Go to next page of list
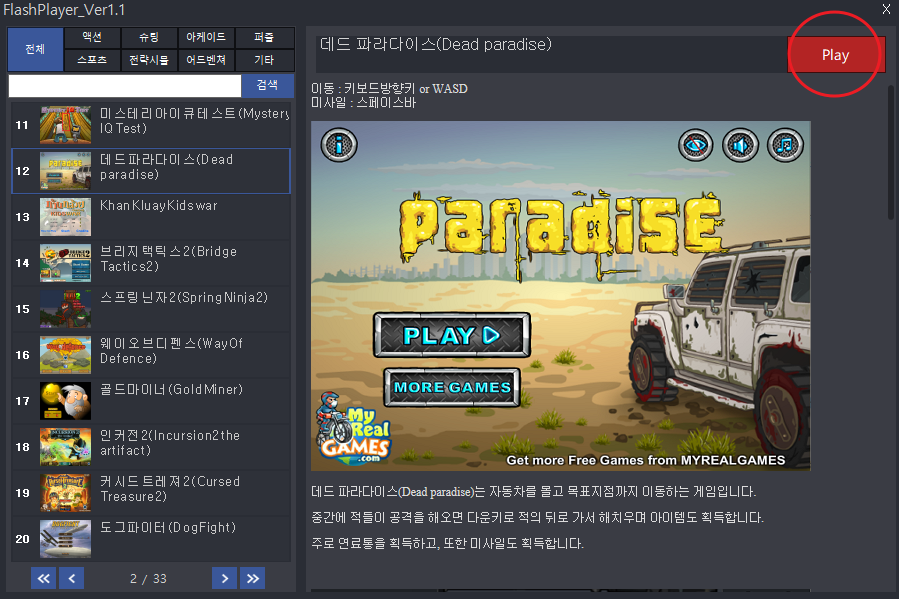The width and height of the screenshot is (899, 599). (224, 578)
